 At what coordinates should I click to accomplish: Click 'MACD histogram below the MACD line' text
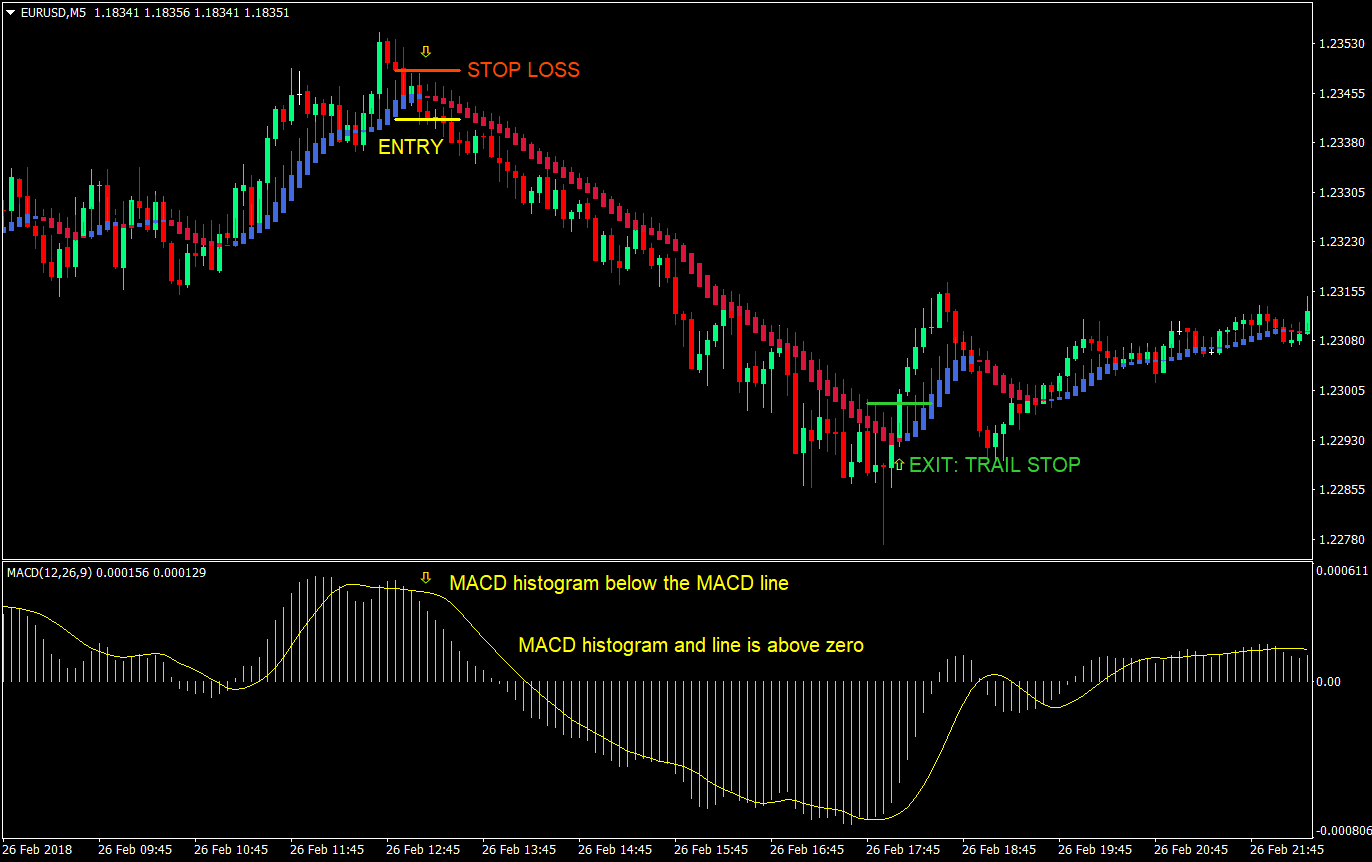tap(619, 583)
